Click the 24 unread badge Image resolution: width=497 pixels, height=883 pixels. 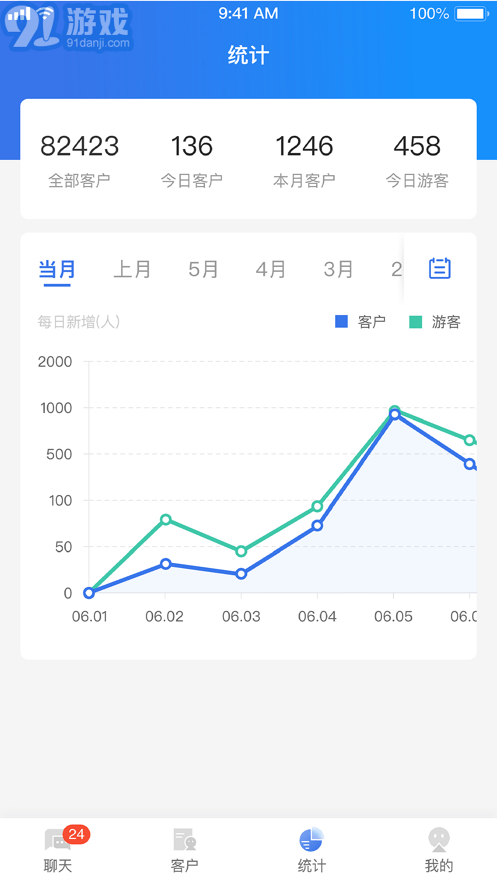[x=77, y=834]
